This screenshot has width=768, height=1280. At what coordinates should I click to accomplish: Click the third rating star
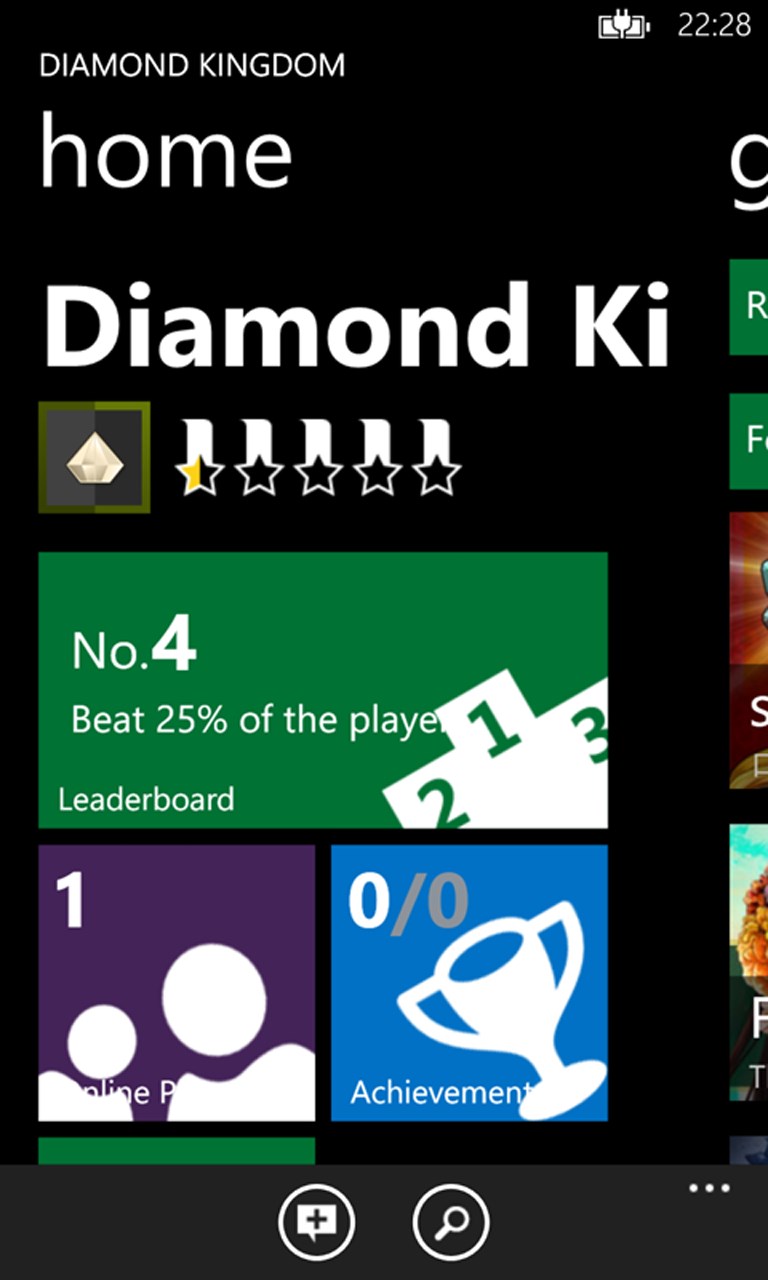point(319,472)
